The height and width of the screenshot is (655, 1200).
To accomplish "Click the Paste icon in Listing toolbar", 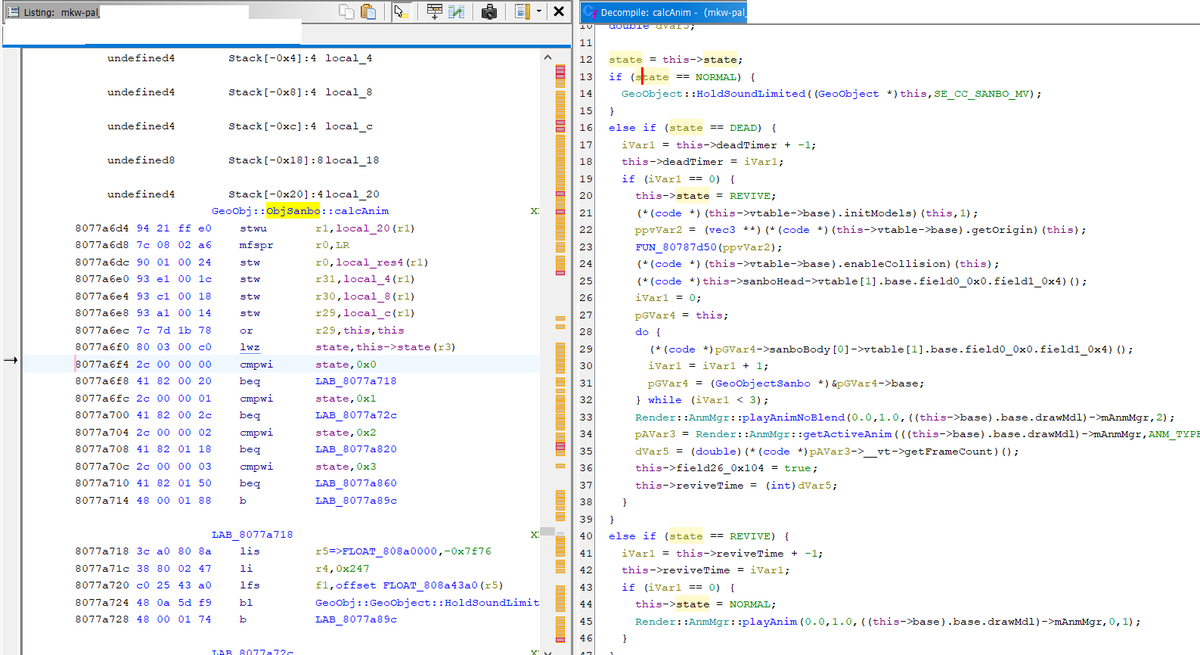I will 367,12.
